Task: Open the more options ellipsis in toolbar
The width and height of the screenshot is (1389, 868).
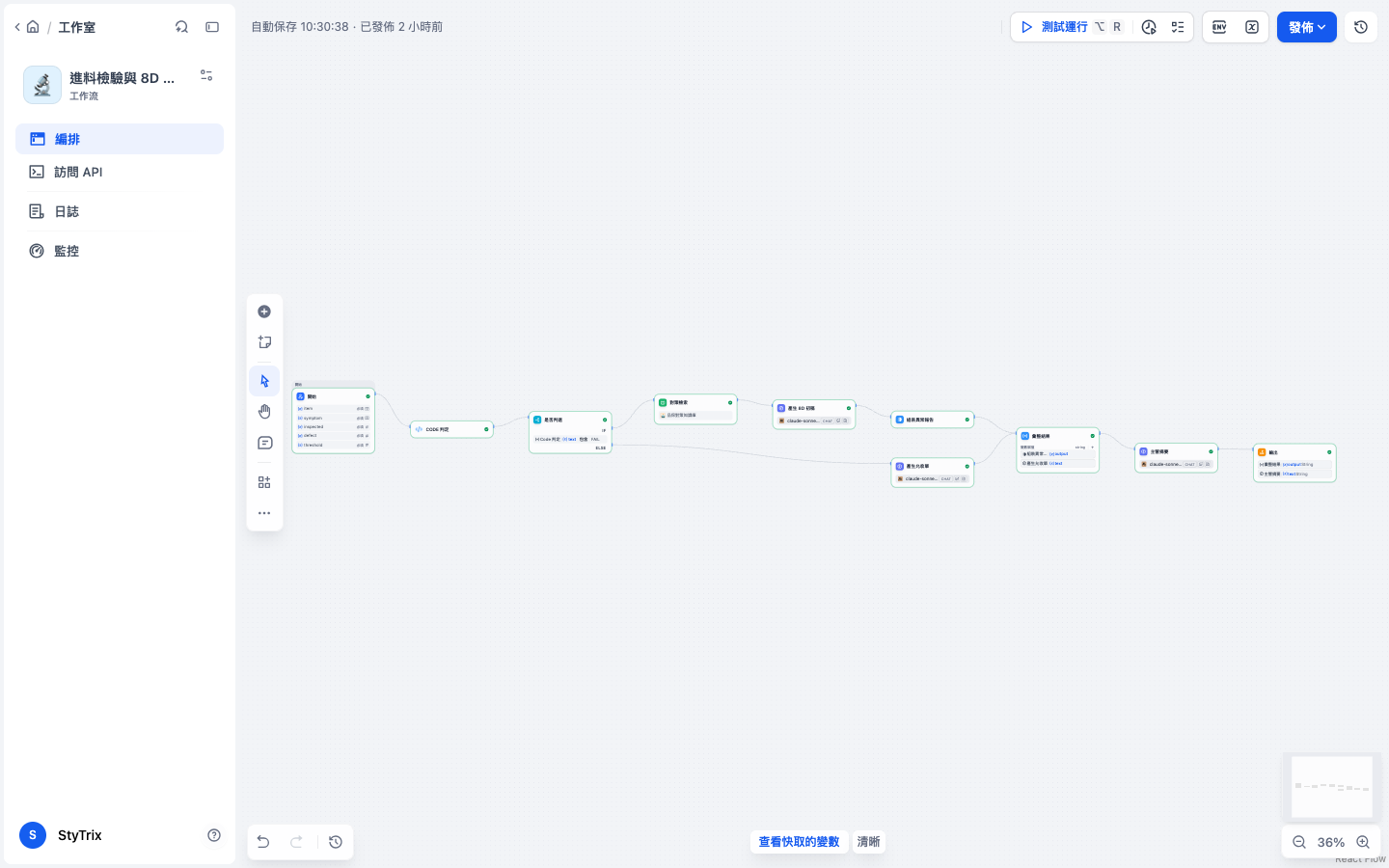Action: point(264,513)
